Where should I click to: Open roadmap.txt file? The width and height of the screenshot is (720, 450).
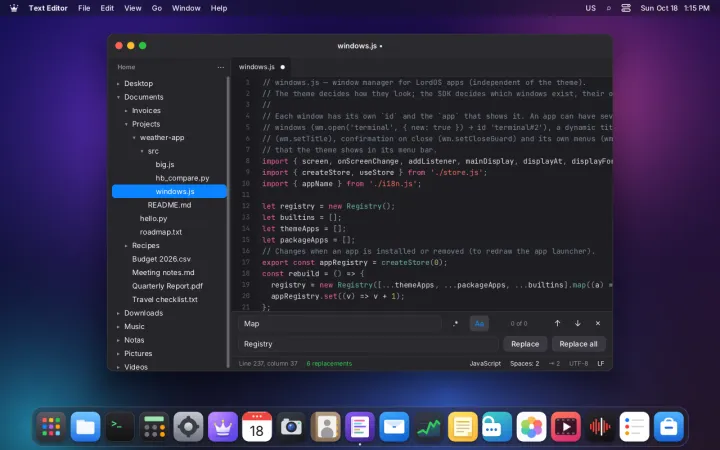click(169, 232)
